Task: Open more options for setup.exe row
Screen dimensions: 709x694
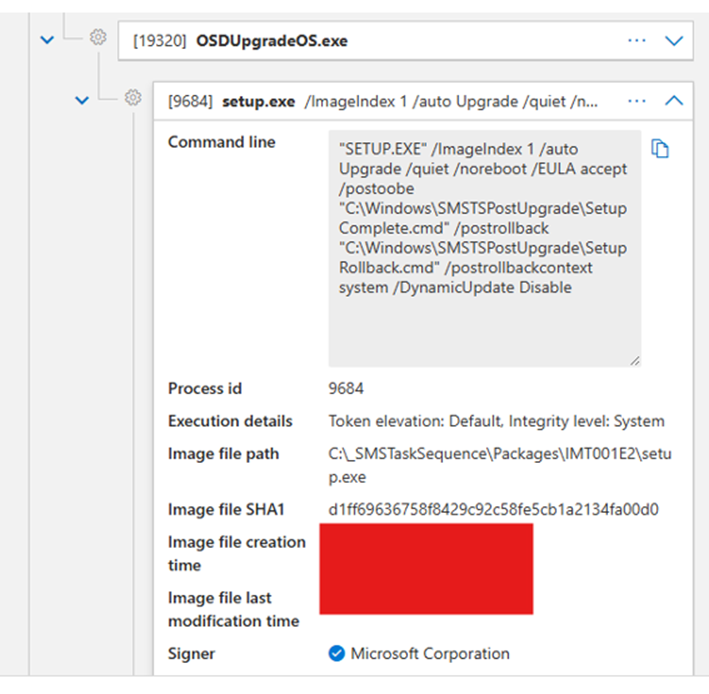Action: [637, 100]
